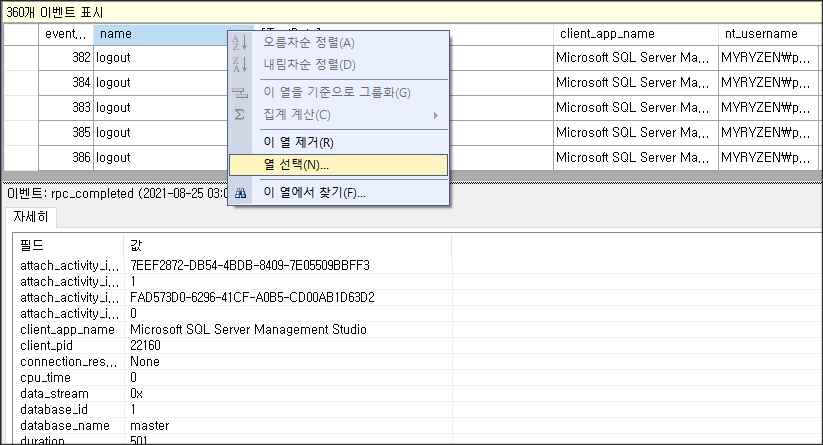Viewport: 823px width, 445px height.
Task: Click nt_username cell in row 386
Action: 768,157
